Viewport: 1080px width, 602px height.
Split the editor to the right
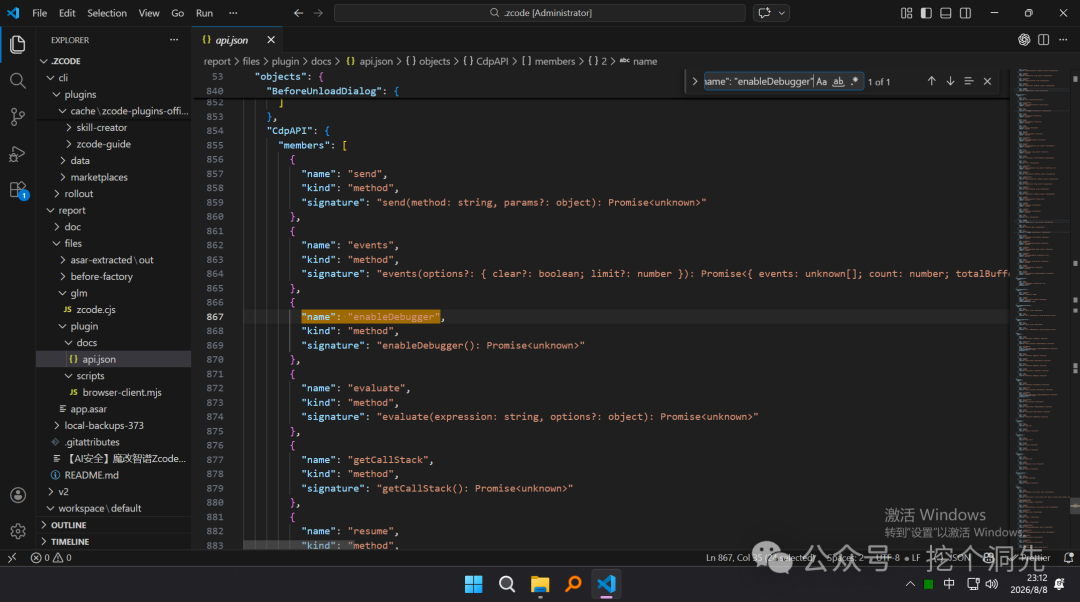point(1043,40)
